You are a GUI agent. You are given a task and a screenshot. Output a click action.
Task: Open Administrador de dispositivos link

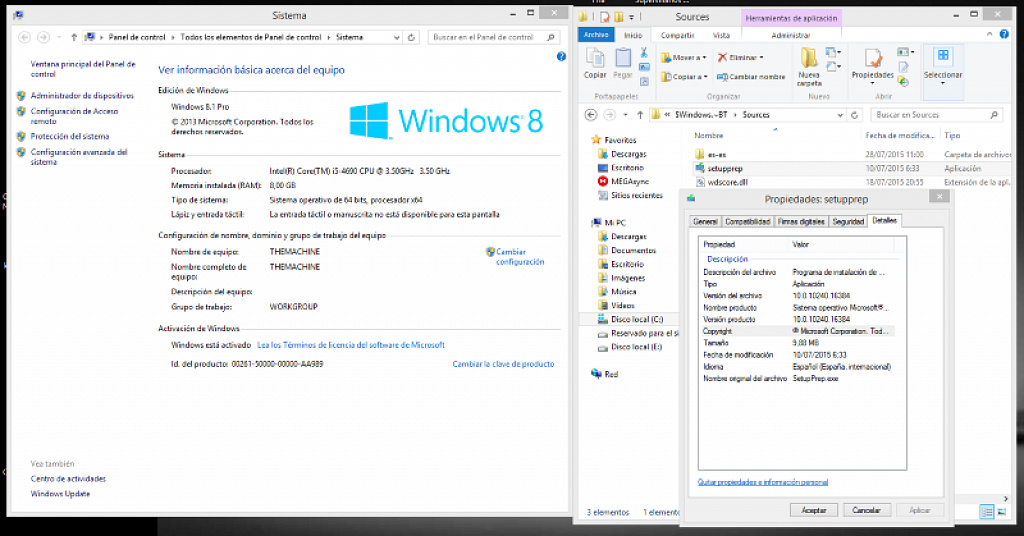coord(82,96)
